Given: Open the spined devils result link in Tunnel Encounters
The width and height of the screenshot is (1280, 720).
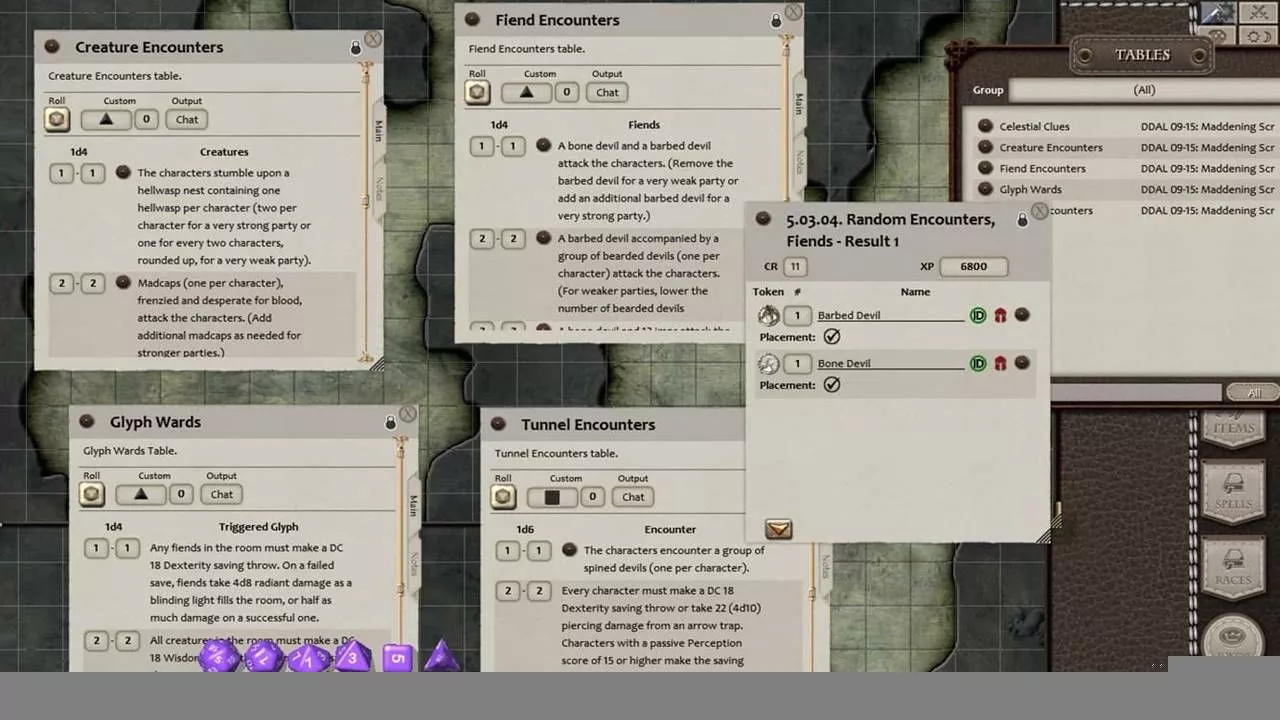Looking at the screenshot, I should pyautogui.click(x=569, y=550).
